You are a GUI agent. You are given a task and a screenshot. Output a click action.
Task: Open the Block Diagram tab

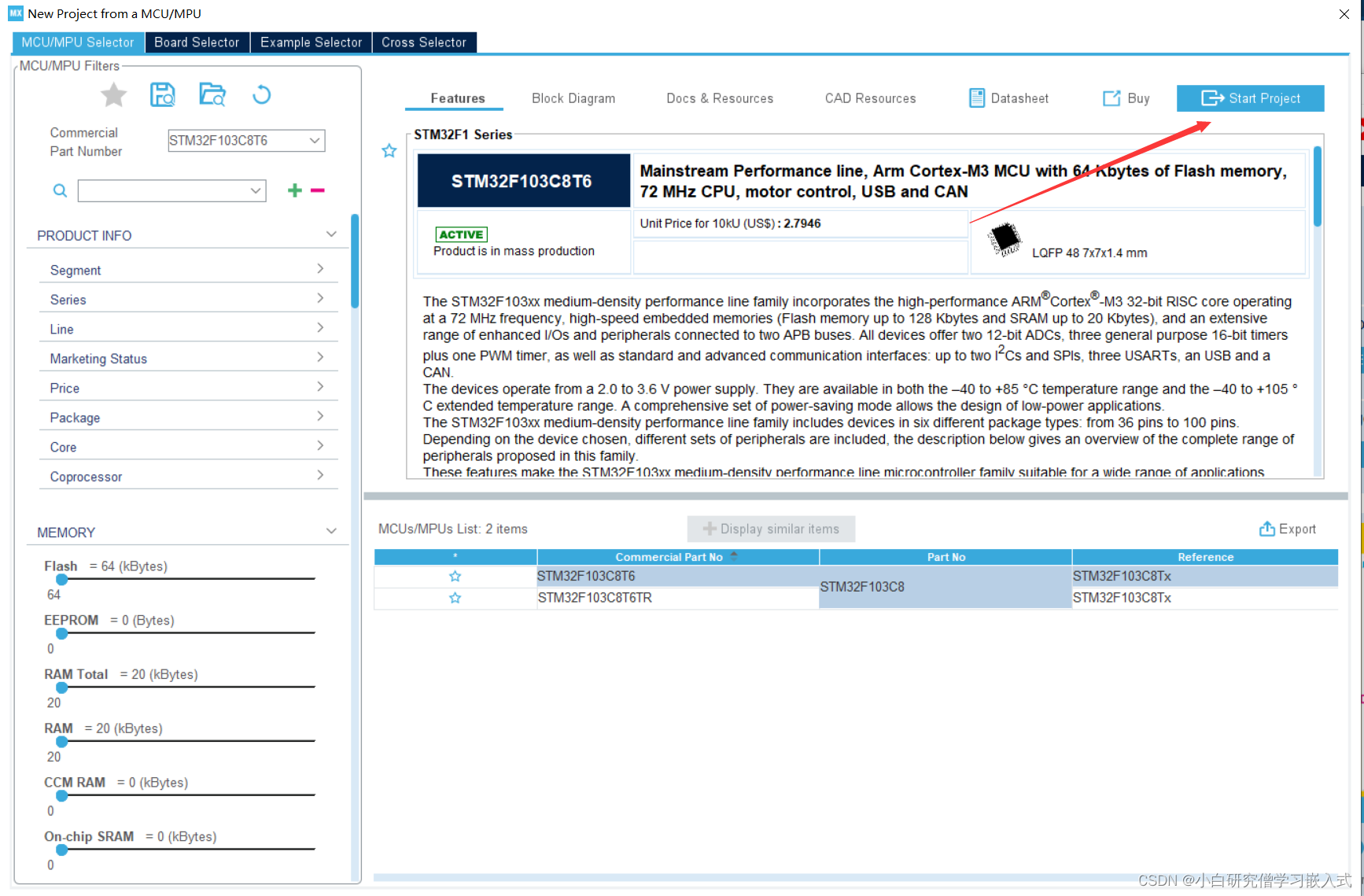pyautogui.click(x=573, y=98)
